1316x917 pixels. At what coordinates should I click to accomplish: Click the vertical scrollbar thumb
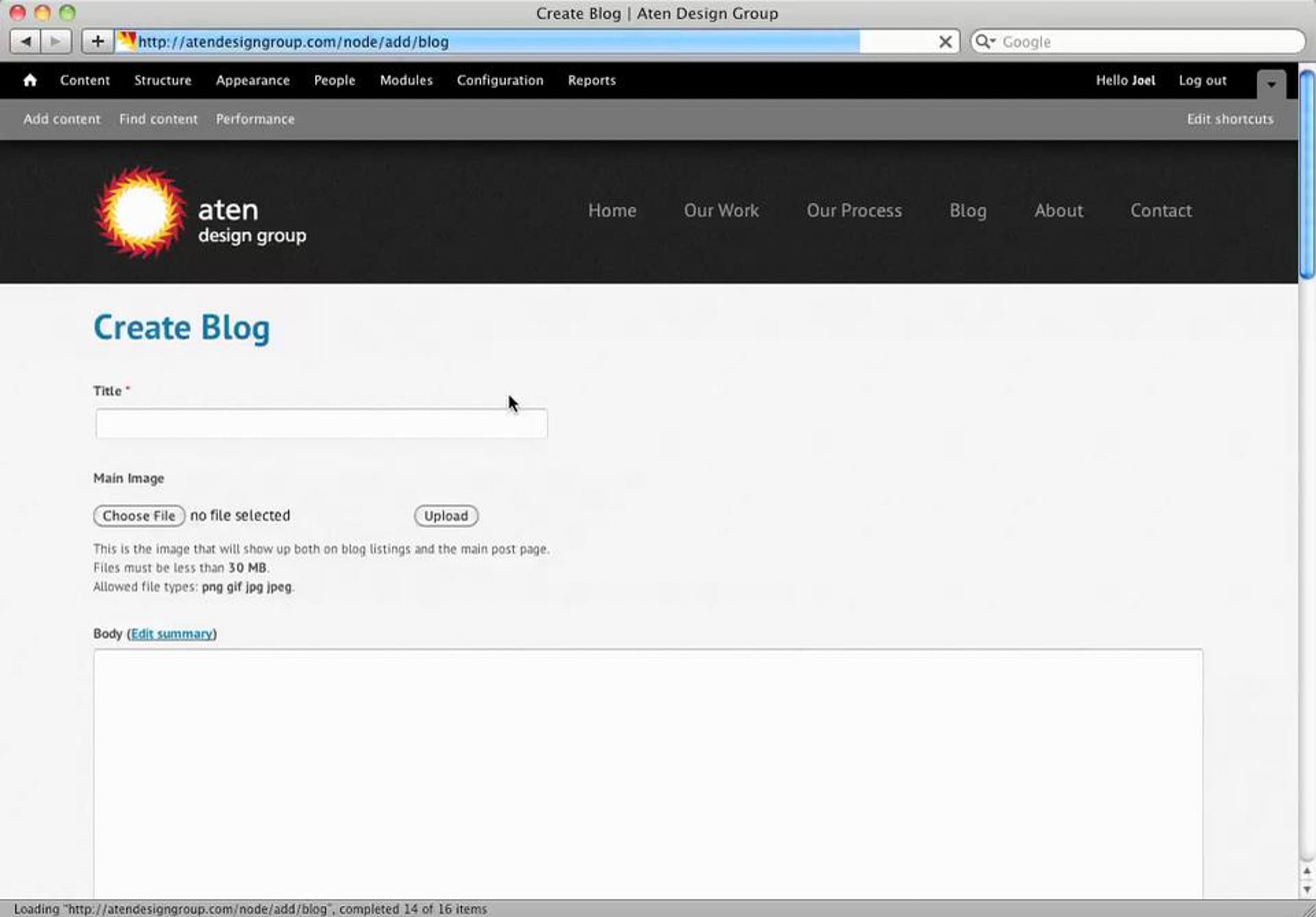1307,175
